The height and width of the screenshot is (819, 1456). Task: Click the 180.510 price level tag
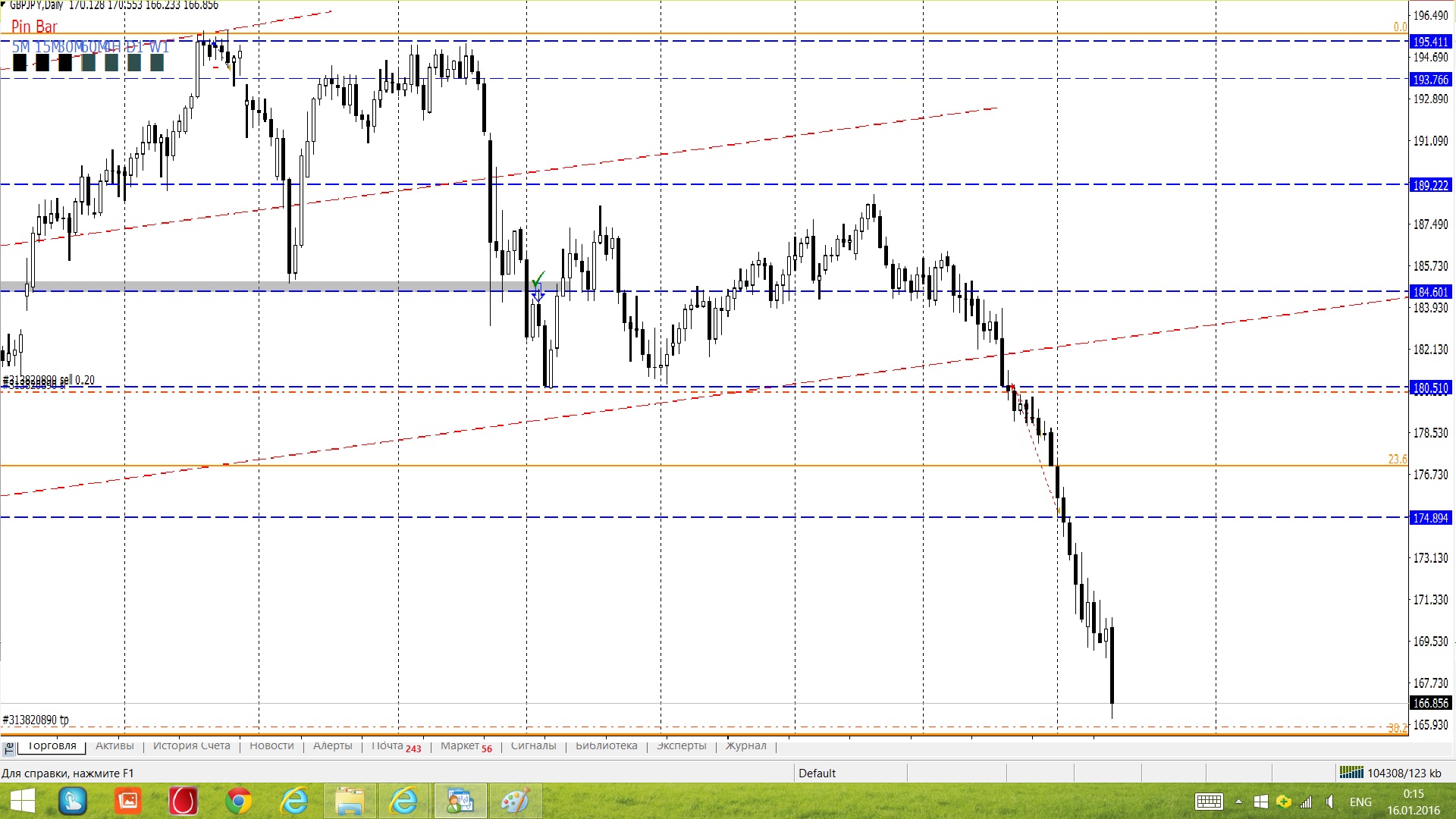click(1430, 388)
